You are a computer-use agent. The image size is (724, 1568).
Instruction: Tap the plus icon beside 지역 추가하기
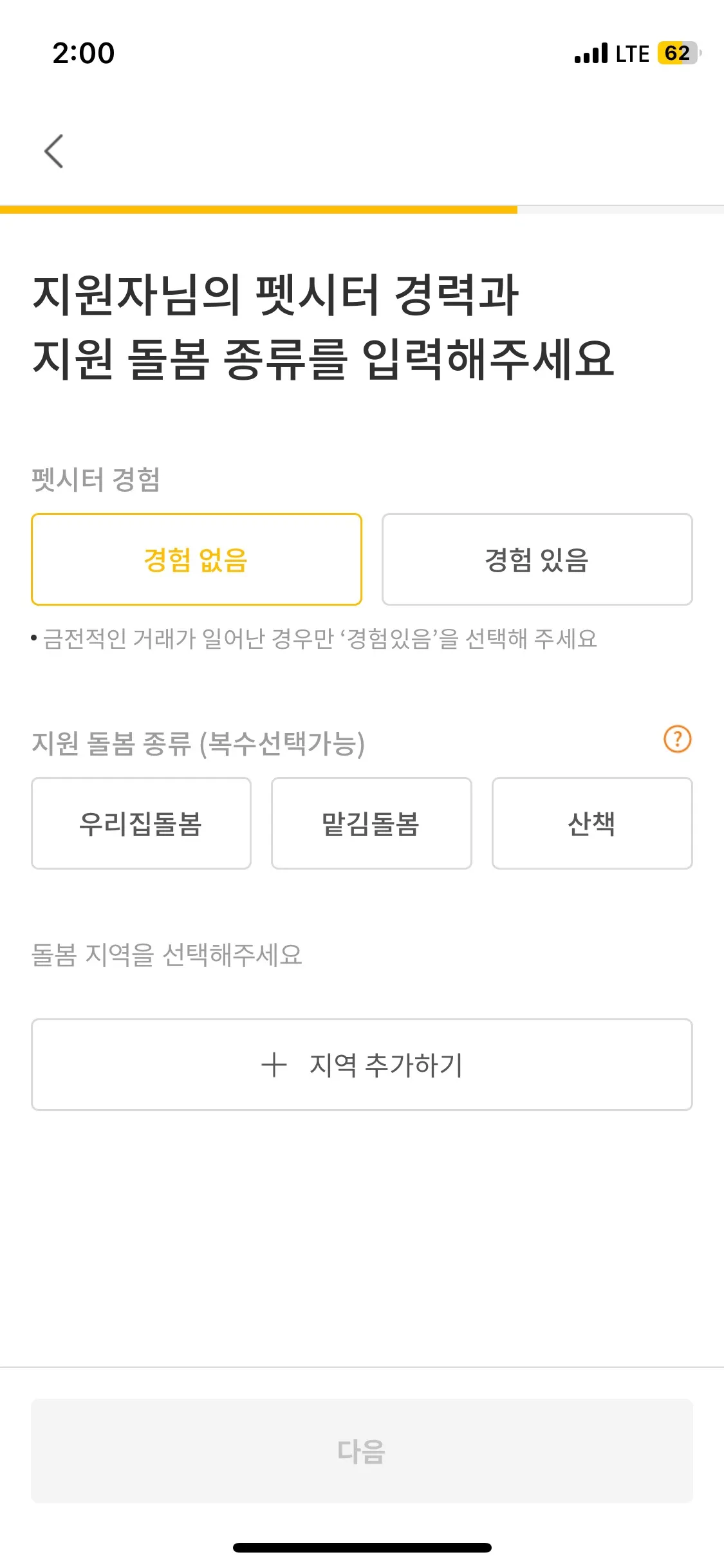pos(274,1065)
